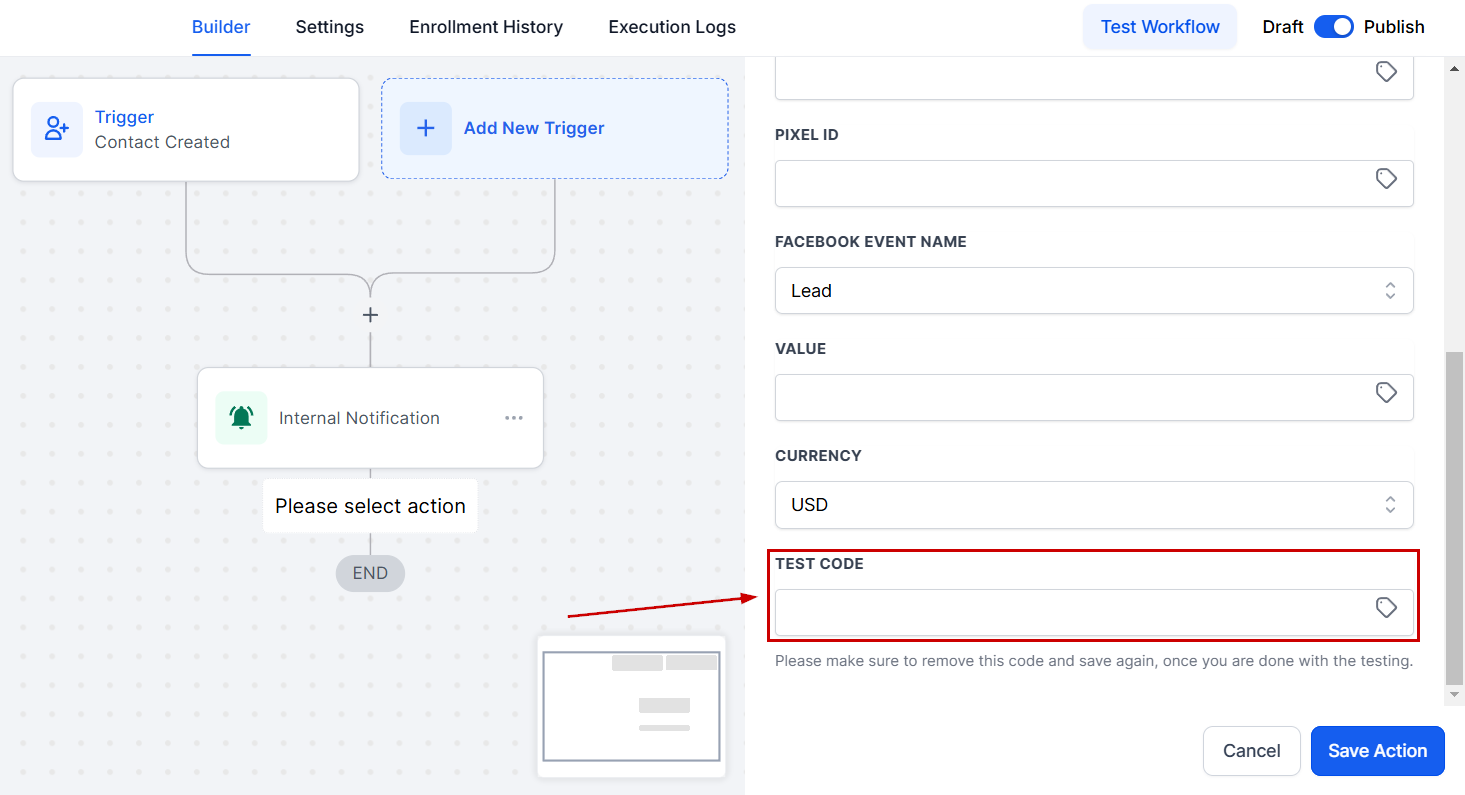Click the tag icon in Value field
The height and width of the screenshot is (795, 1465).
tap(1386, 393)
